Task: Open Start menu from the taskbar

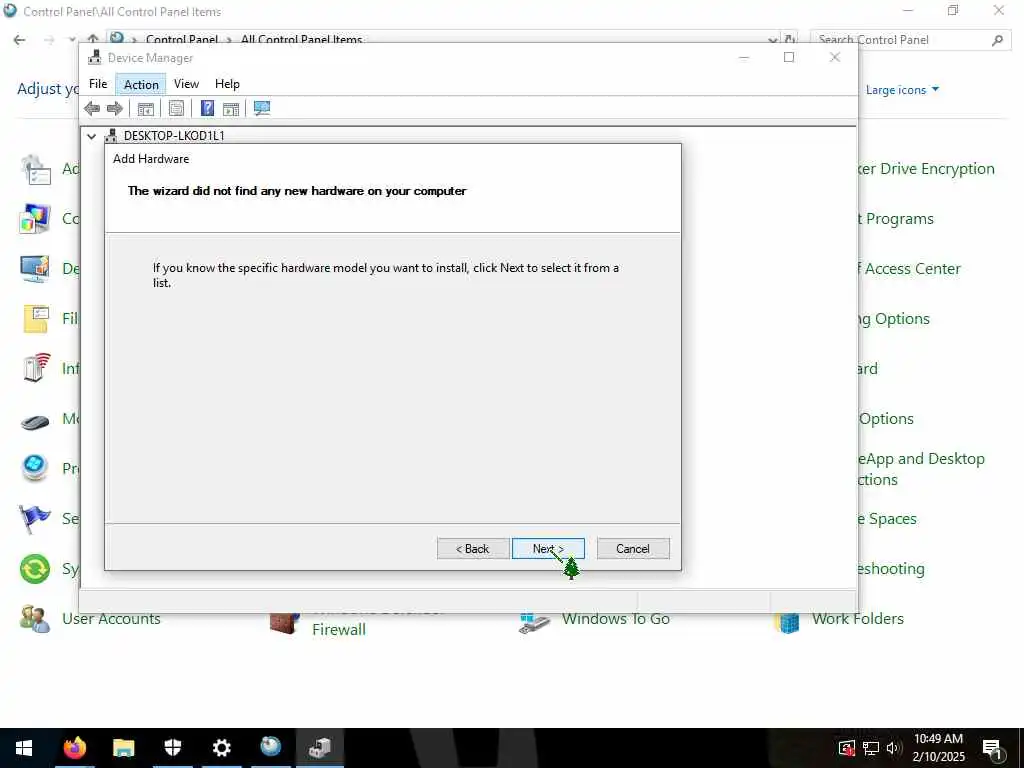Action: pos(24,748)
